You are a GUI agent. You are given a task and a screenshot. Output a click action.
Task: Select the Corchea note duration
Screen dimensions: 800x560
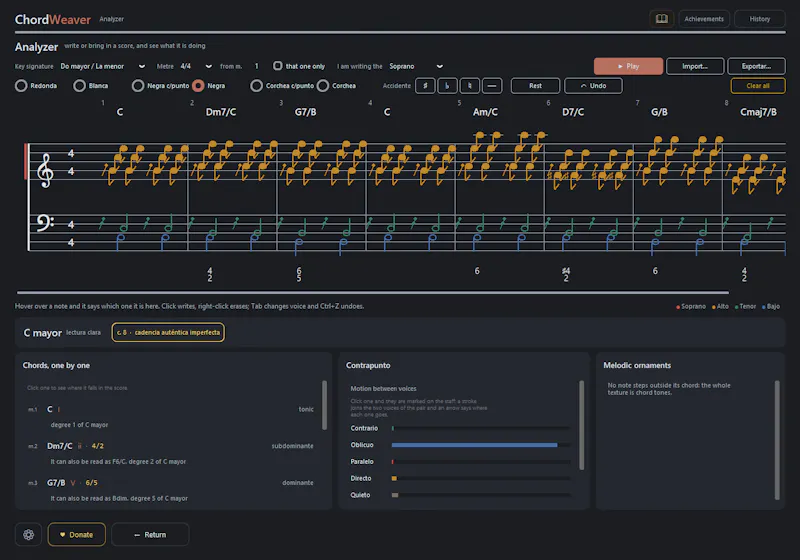tap(322, 86)
